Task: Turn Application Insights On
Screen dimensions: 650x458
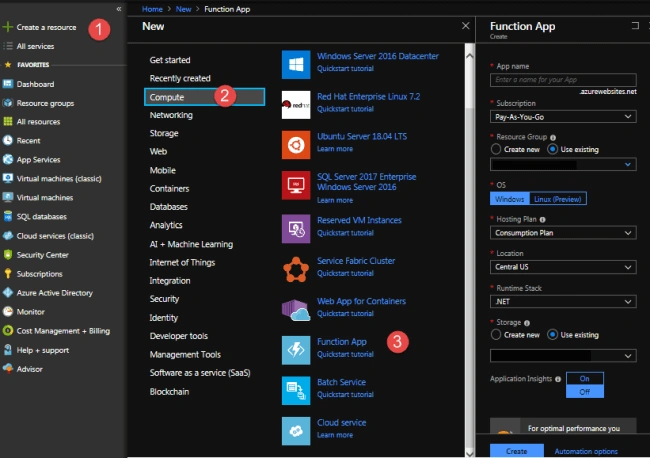Action: (x=585, y=378)
